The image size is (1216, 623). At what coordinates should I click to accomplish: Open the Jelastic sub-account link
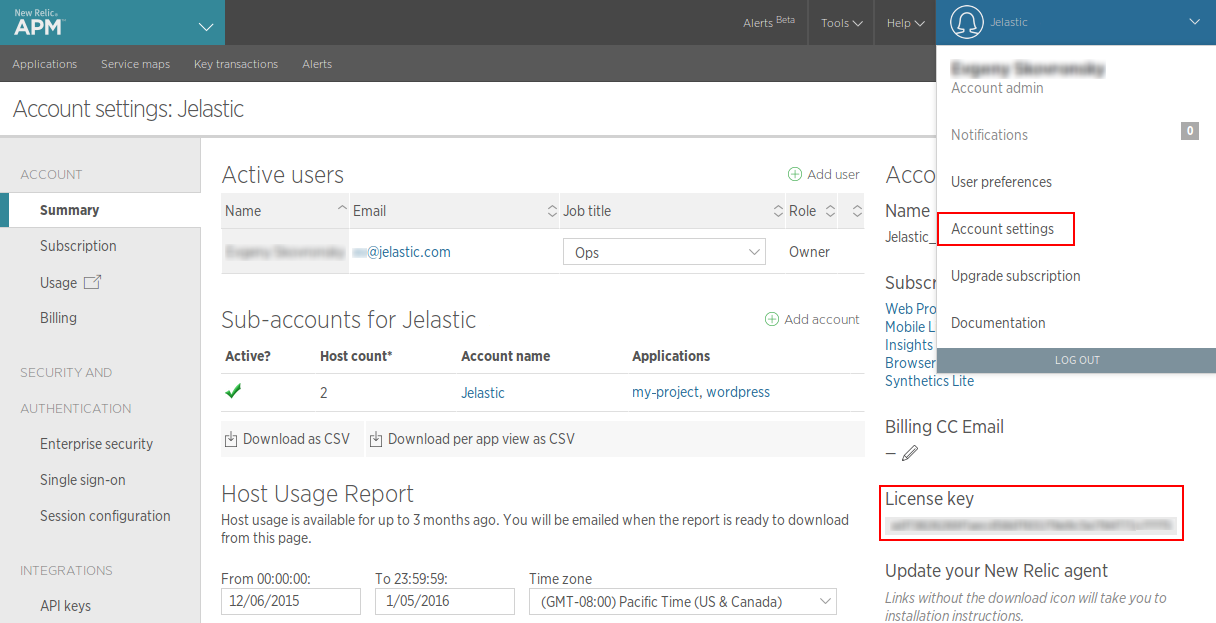point(483,393)
